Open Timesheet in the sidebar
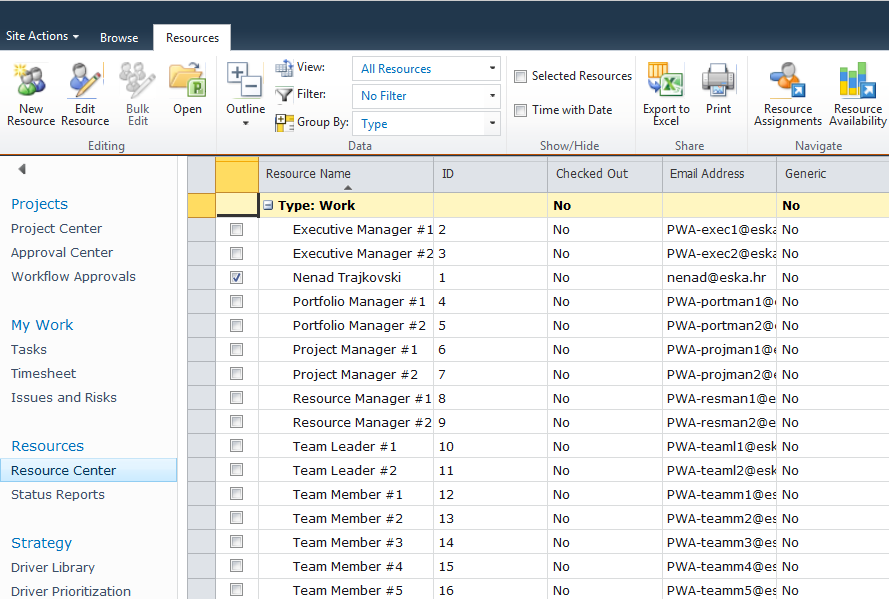 44,374
